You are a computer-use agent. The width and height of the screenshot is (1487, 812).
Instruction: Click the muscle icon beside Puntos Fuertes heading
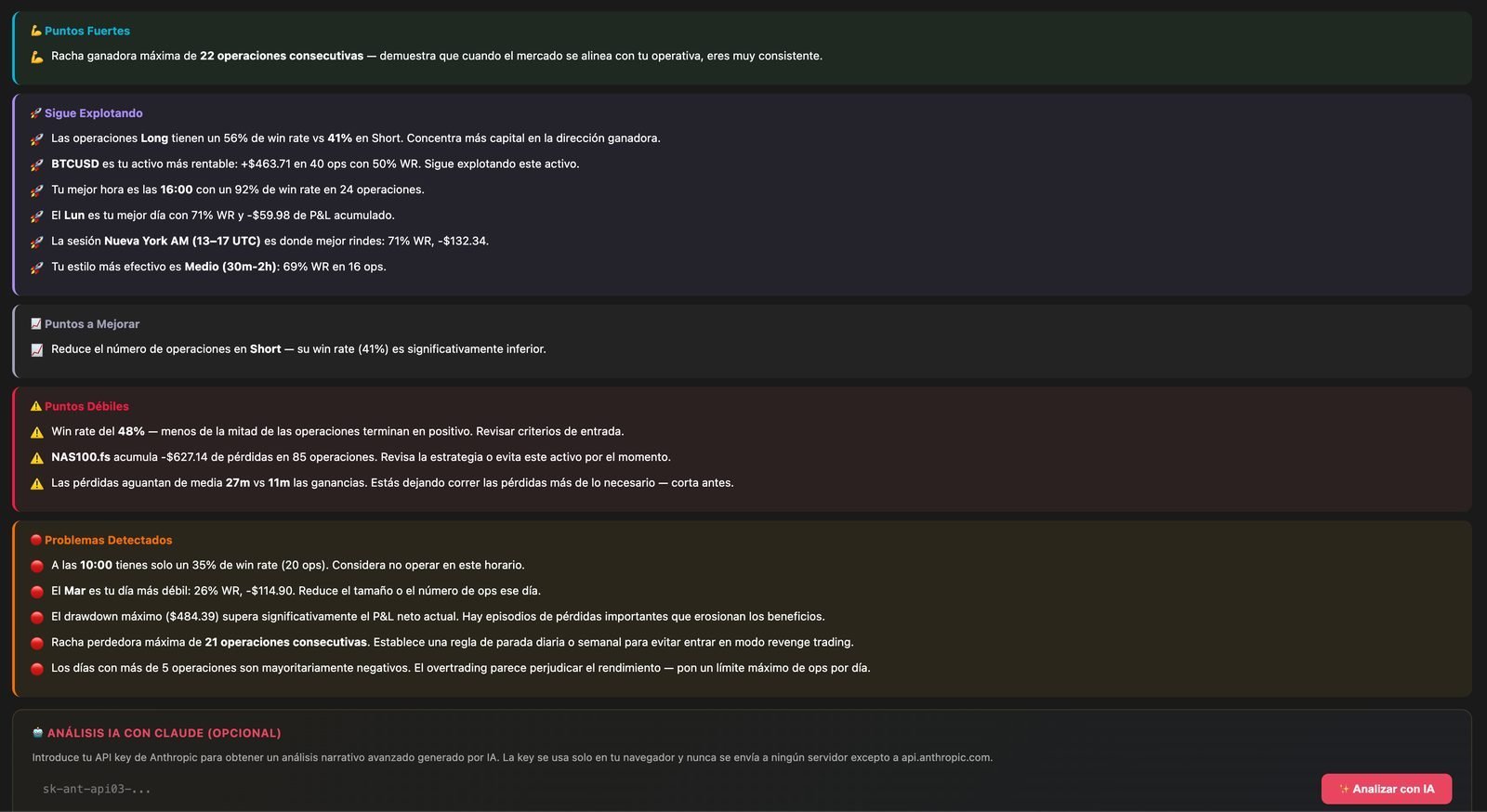pyautogui.click(x=36, y=31)
